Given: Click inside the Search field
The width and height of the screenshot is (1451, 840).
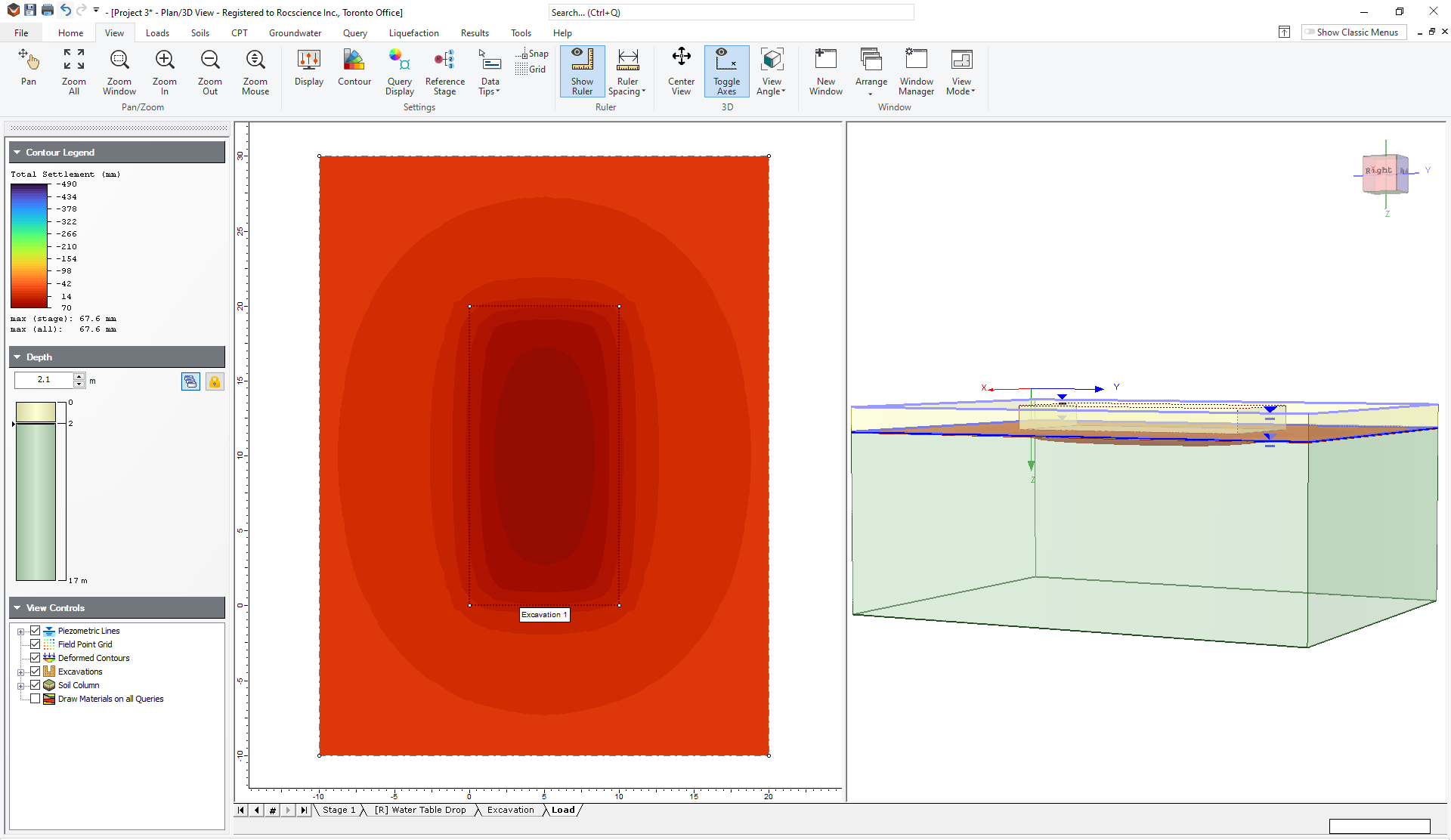Looking at the screenshot, I should pyautogui.click(x=730, y=12).
